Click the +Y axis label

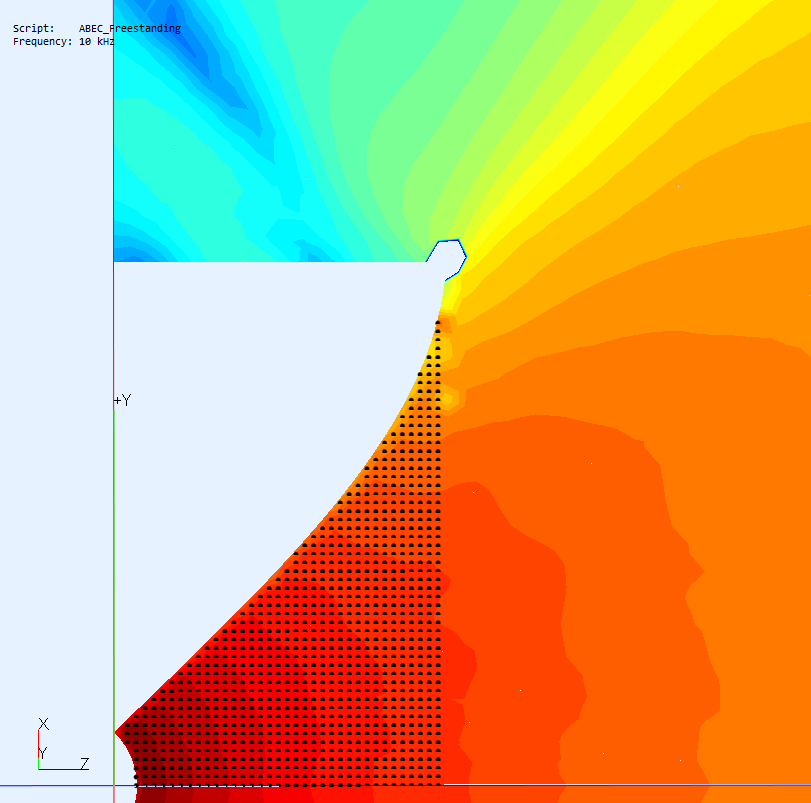click(123, 400)
